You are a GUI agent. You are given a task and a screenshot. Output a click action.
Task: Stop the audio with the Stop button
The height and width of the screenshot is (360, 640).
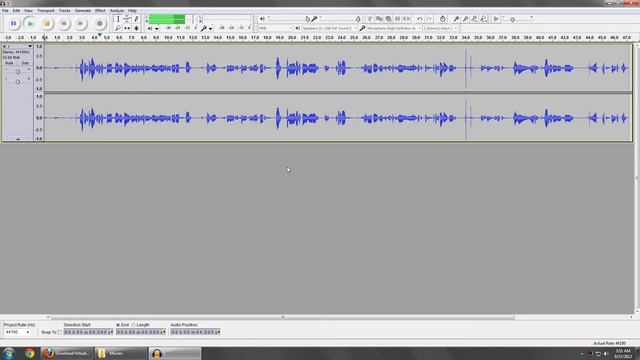(47, 24)
